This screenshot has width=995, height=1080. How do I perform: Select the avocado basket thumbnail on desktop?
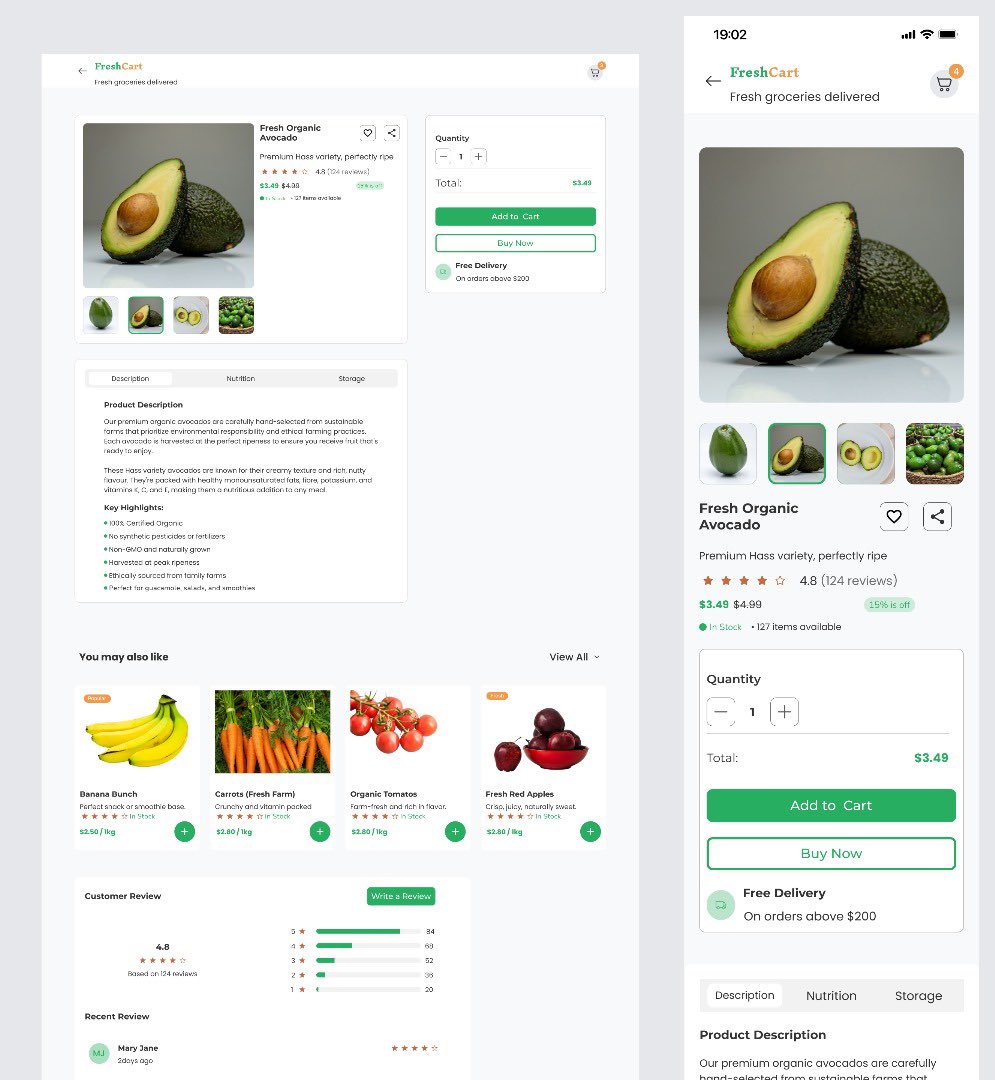point(236,315)
